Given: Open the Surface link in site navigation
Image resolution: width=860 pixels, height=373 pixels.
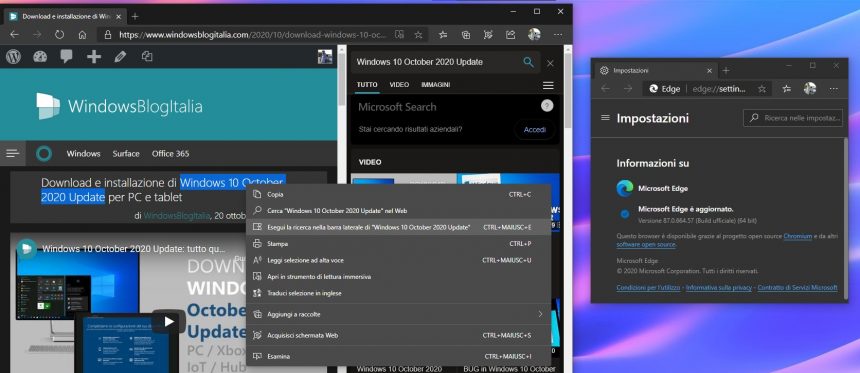Looking at the screenshot, I should tap(126, 154).
